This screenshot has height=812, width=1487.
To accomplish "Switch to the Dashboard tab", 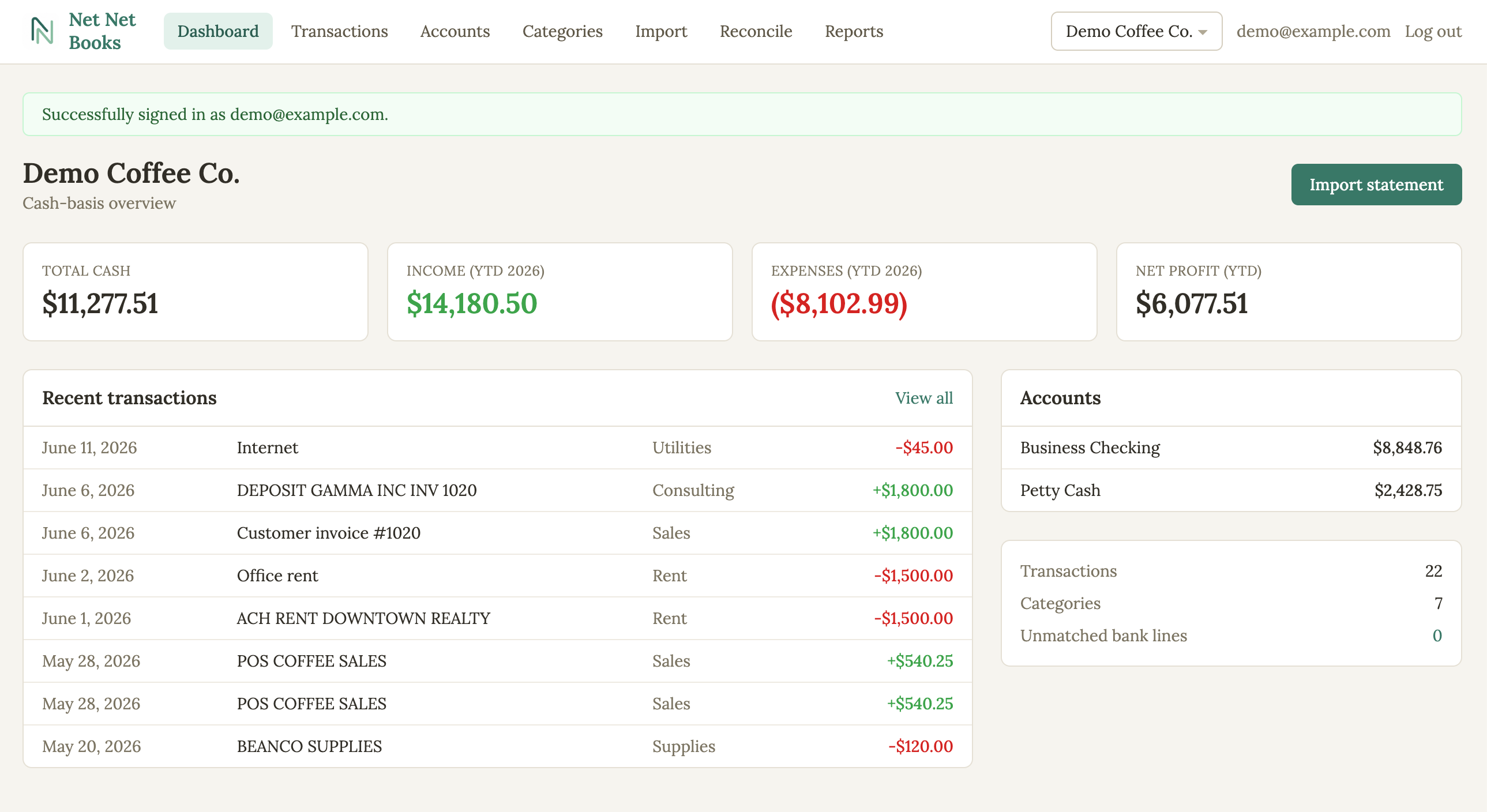I will coord(217,31).
